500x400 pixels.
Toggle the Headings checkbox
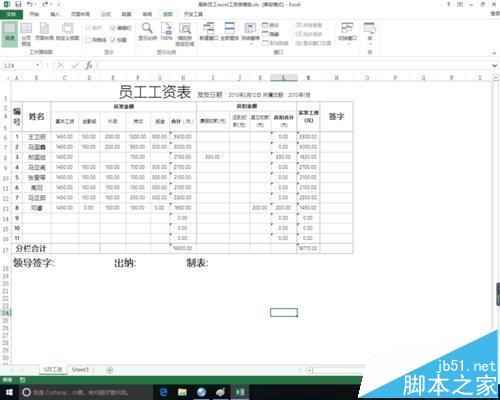118,40
